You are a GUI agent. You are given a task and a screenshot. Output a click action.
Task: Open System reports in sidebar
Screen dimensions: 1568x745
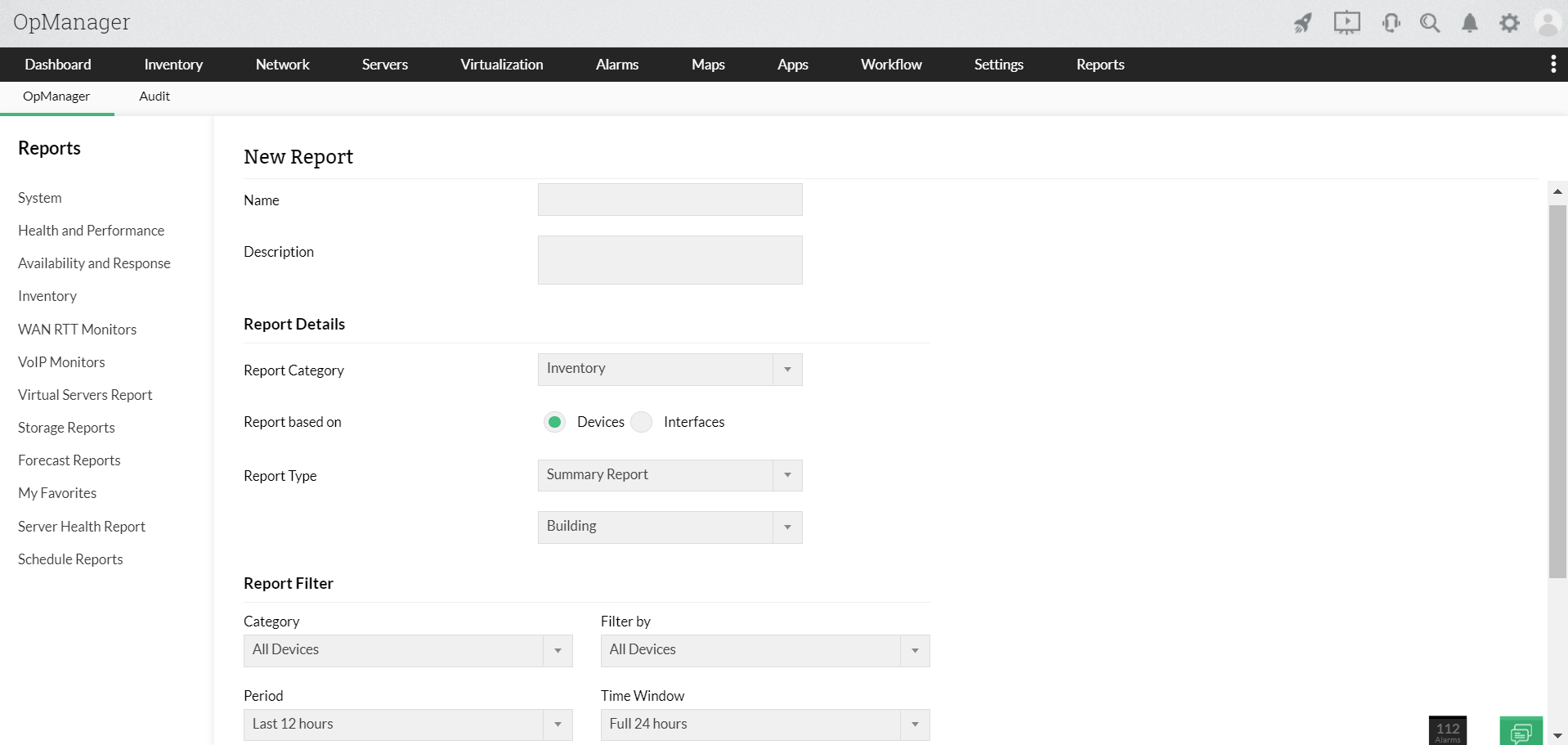click(40, 198)
